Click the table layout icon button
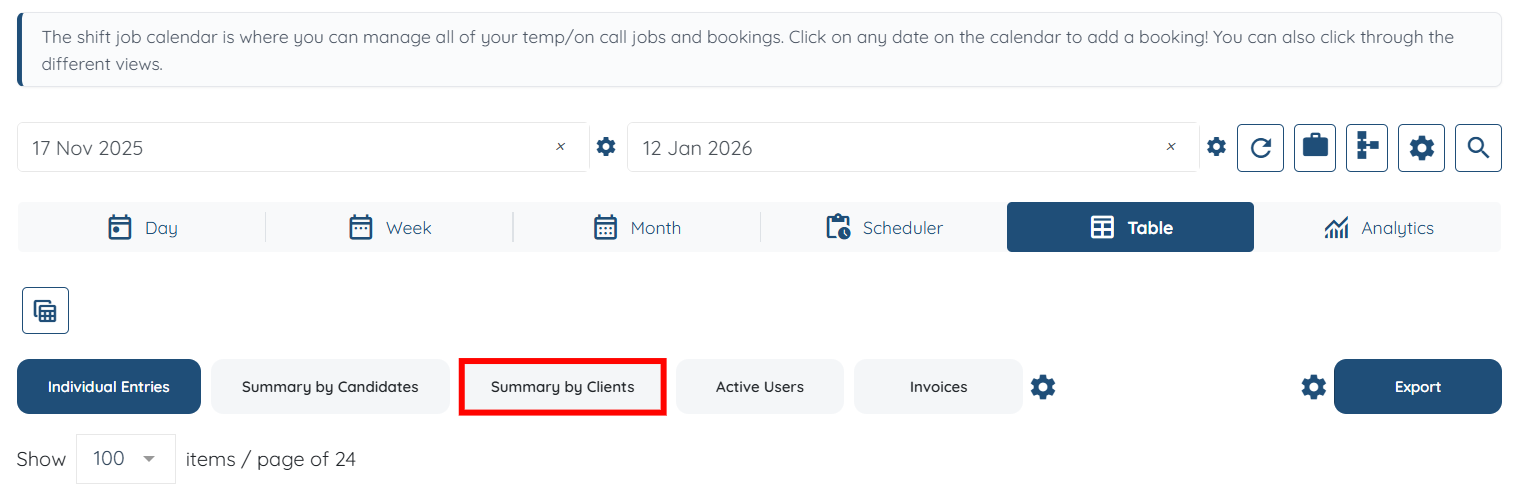Viewport: 1530px width, 491px height. pos(45,310)
